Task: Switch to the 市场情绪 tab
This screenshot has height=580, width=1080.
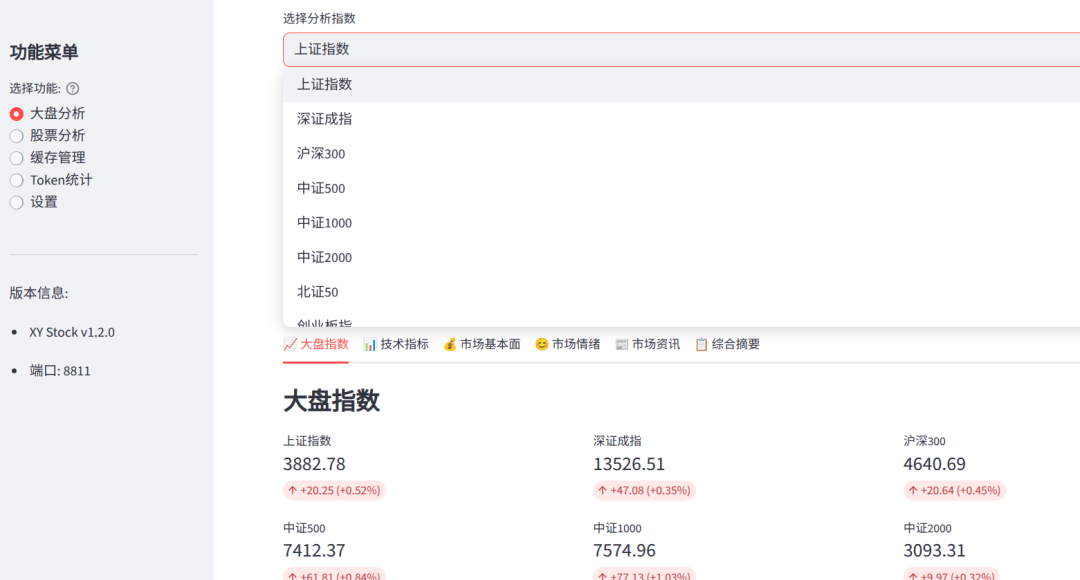Action: tap(567, 344)
